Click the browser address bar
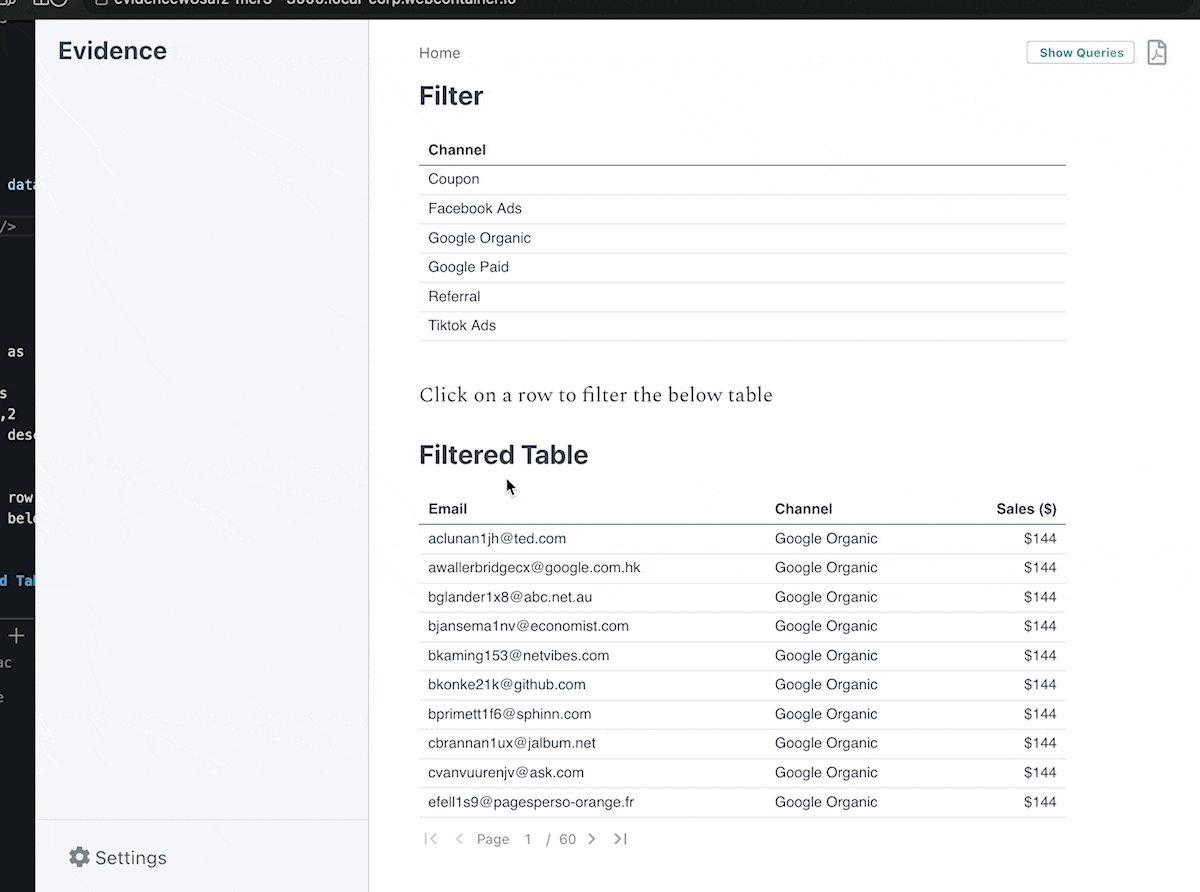Viewport: 1200px width, 892px height. click(300, 4)
